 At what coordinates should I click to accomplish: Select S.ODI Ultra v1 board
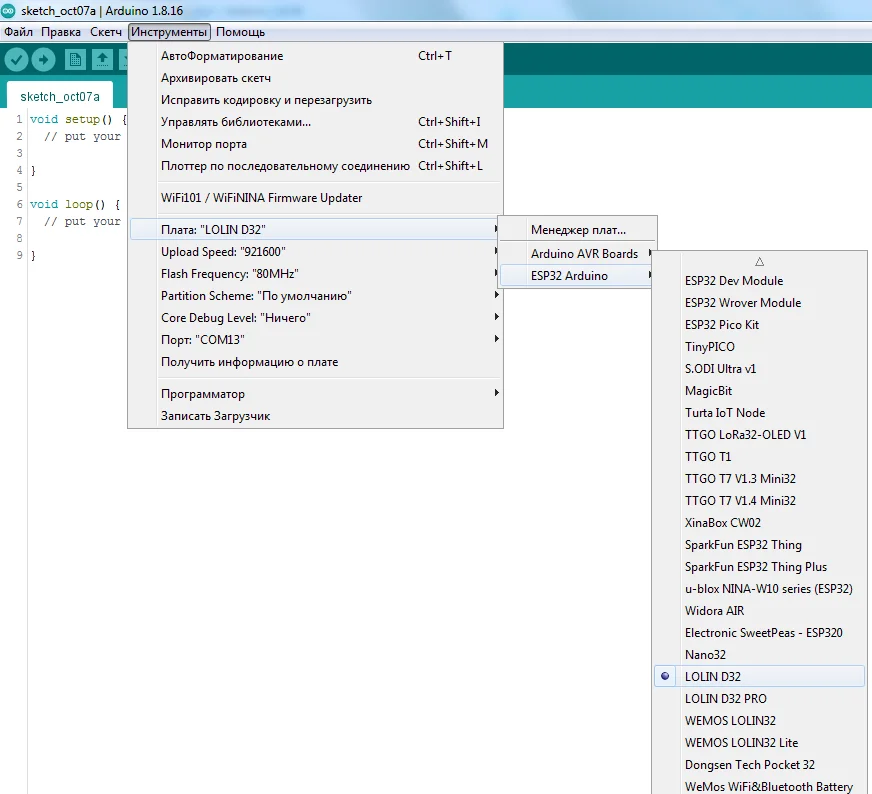click(x=760, y=369)
